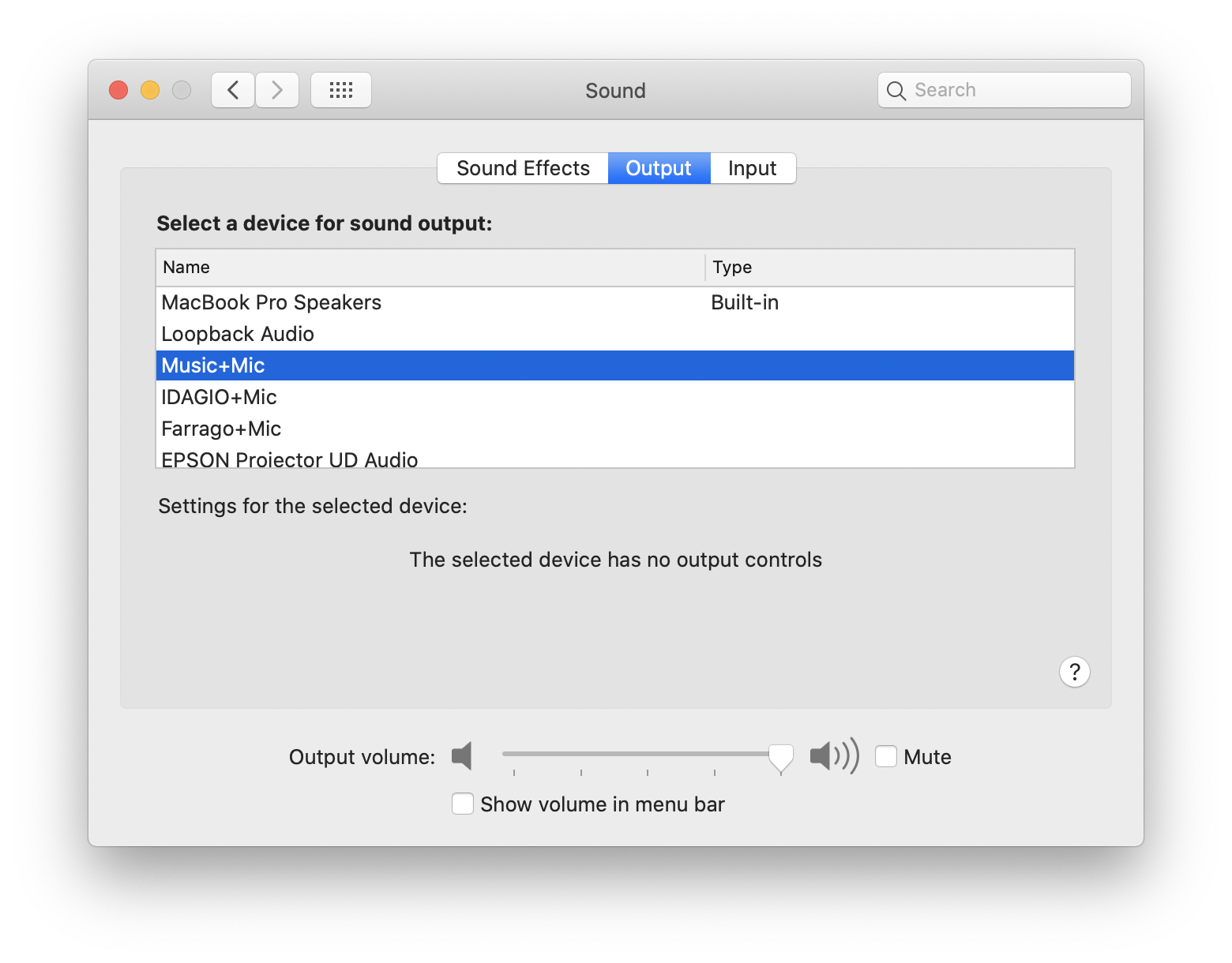Click the magnifier icon in Search
This screenshot has height=963, width=1232.
click(896, 91)
